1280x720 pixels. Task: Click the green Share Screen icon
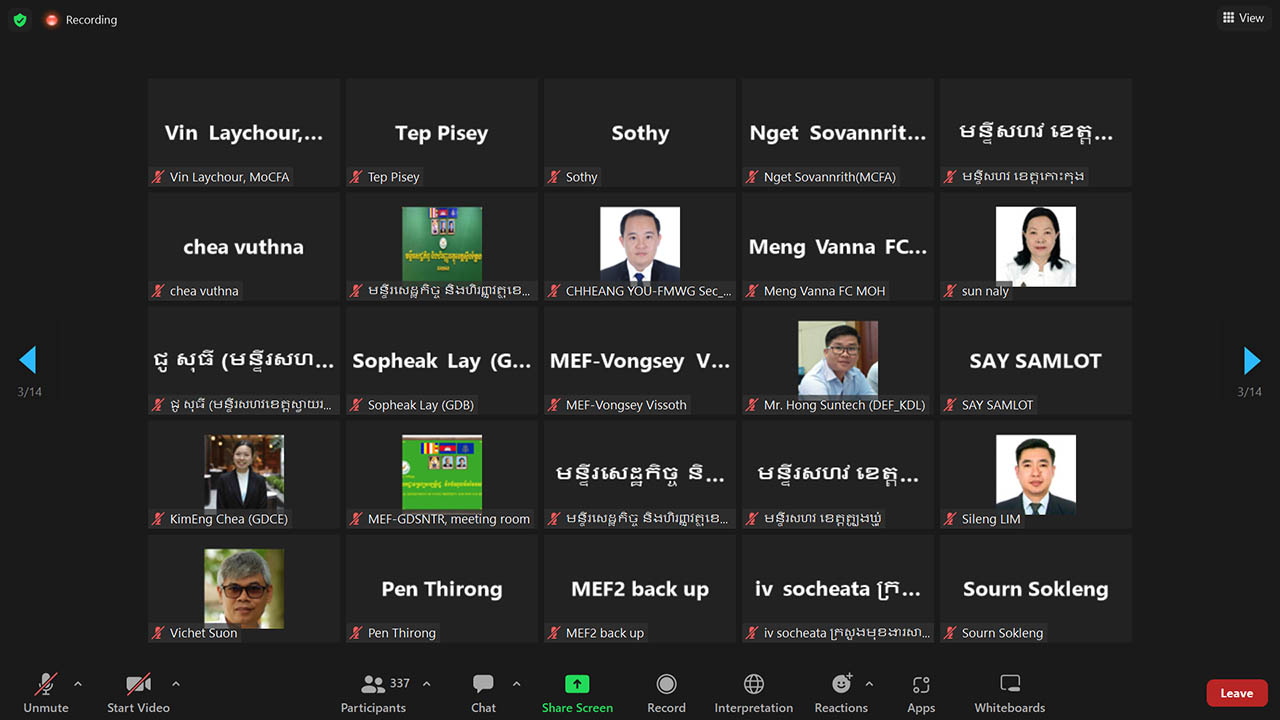coord(577,684)
